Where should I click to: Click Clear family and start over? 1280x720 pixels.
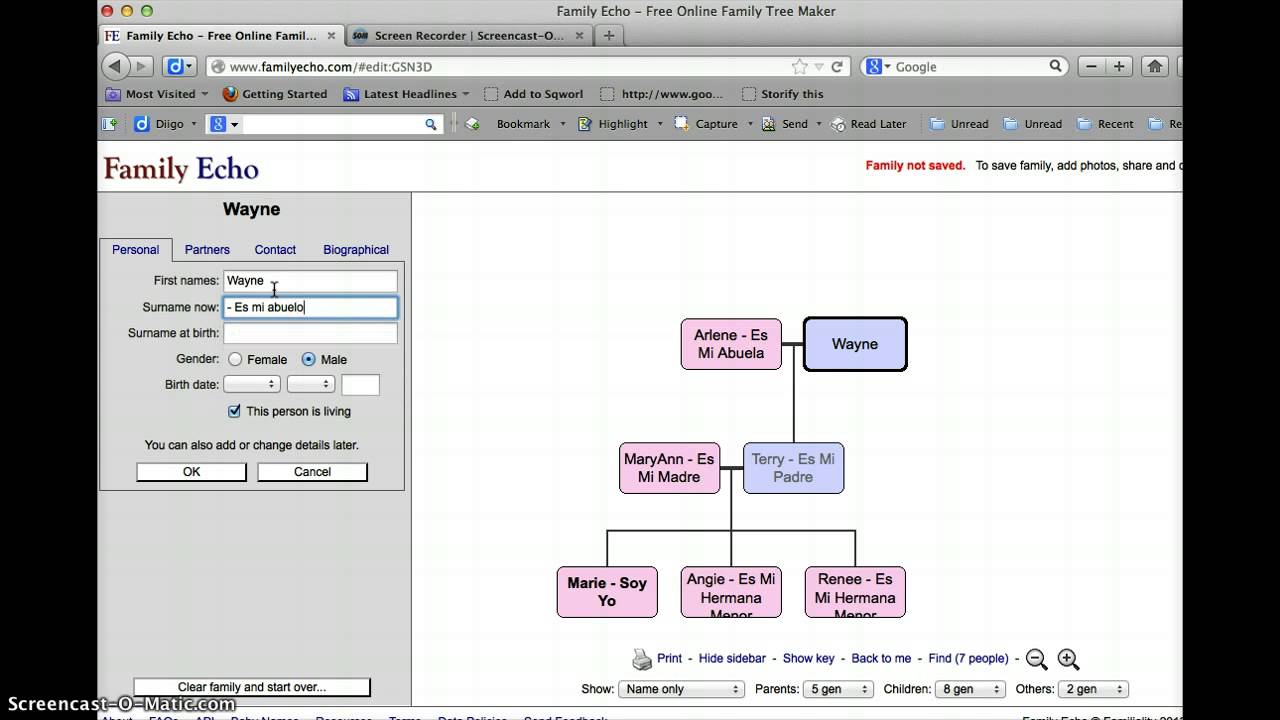252,687
